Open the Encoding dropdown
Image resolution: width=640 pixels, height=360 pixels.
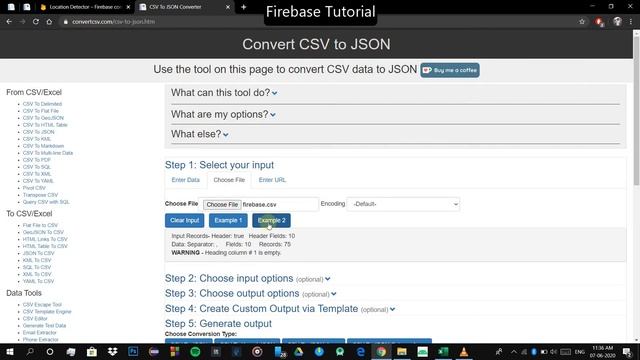[403, 204]
